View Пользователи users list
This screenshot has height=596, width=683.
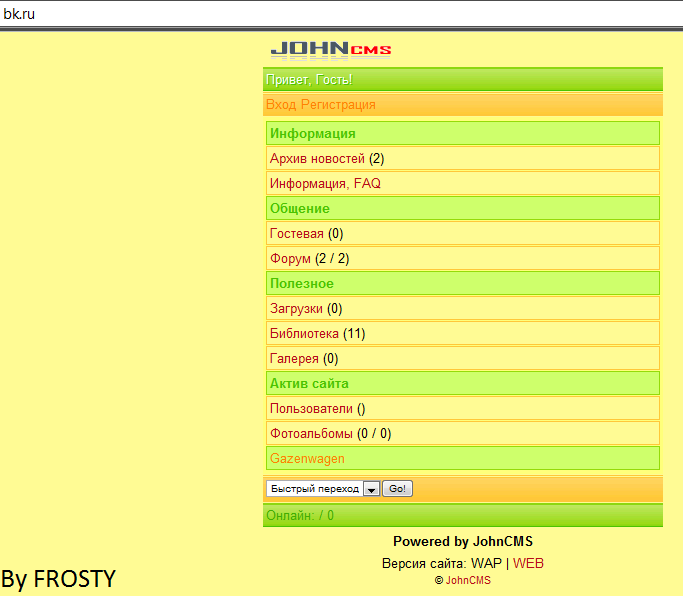click(311, 409)
